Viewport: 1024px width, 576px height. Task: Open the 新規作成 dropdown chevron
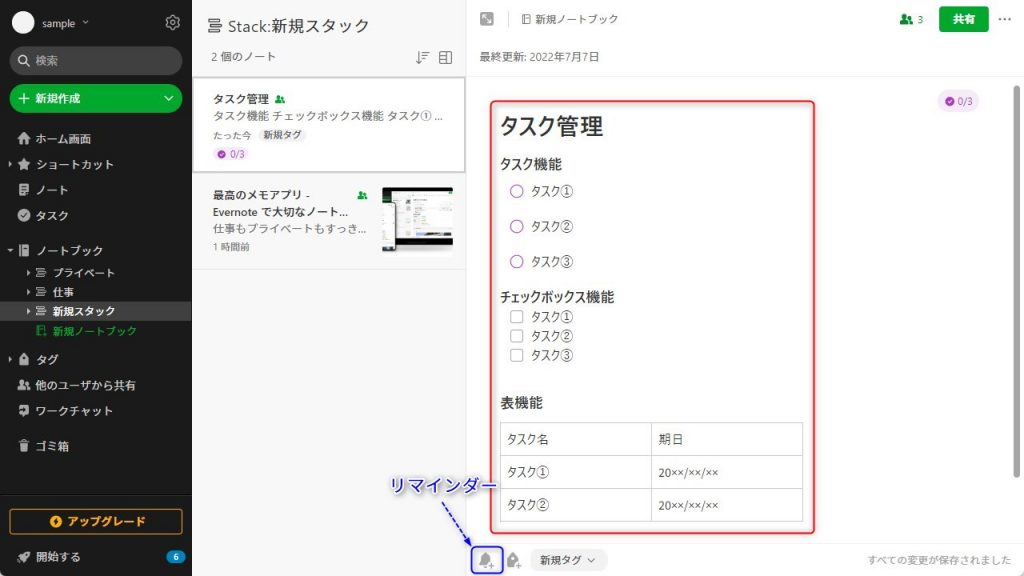(x=168, y=99)
